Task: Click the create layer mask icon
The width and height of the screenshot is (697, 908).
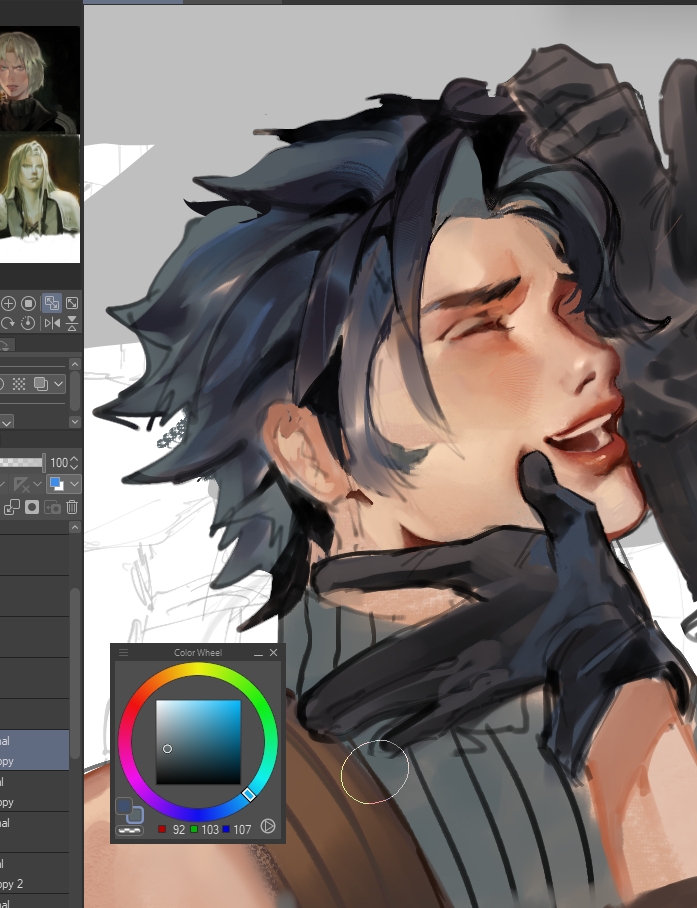Action: [x=32, y=507]
